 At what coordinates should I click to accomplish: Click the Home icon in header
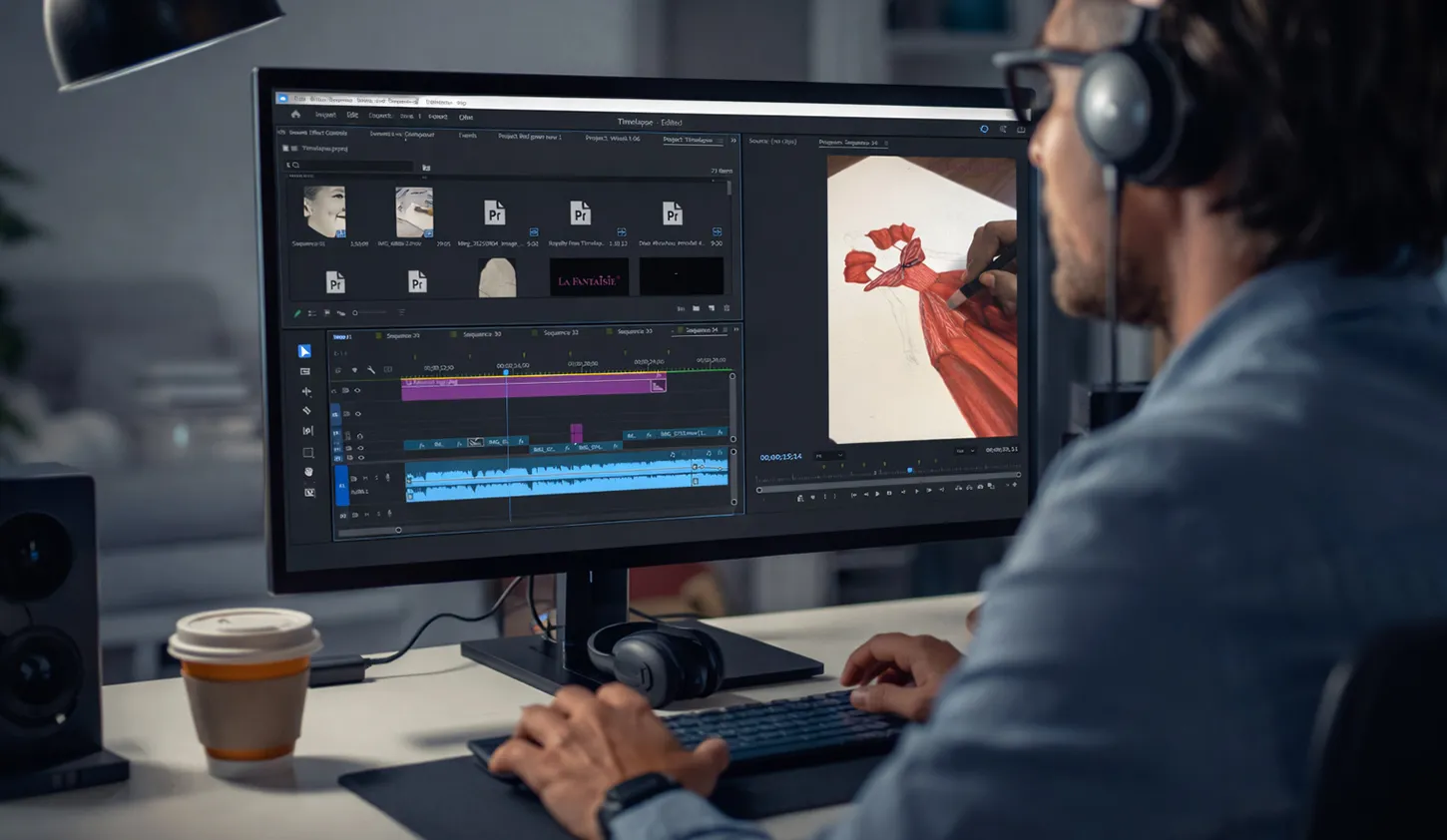point(295,115)
